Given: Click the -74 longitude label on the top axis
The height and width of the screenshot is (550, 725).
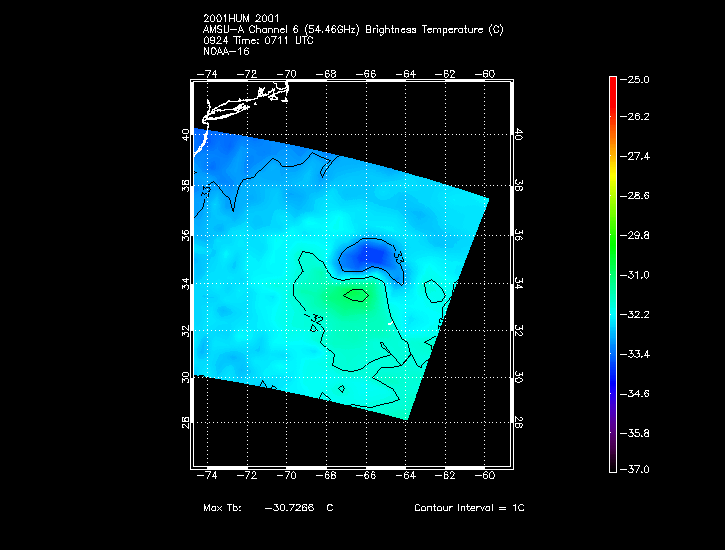Looking at the screenshot, I should coord(209,73).
